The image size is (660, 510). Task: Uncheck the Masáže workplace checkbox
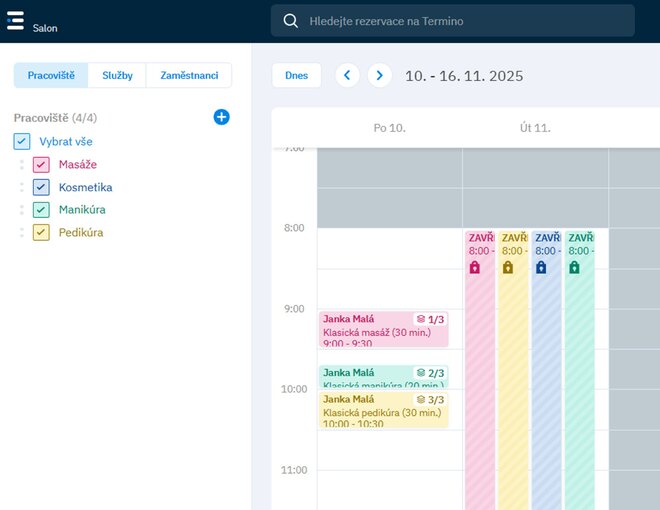pyautogui.click(x=41, y=165)
